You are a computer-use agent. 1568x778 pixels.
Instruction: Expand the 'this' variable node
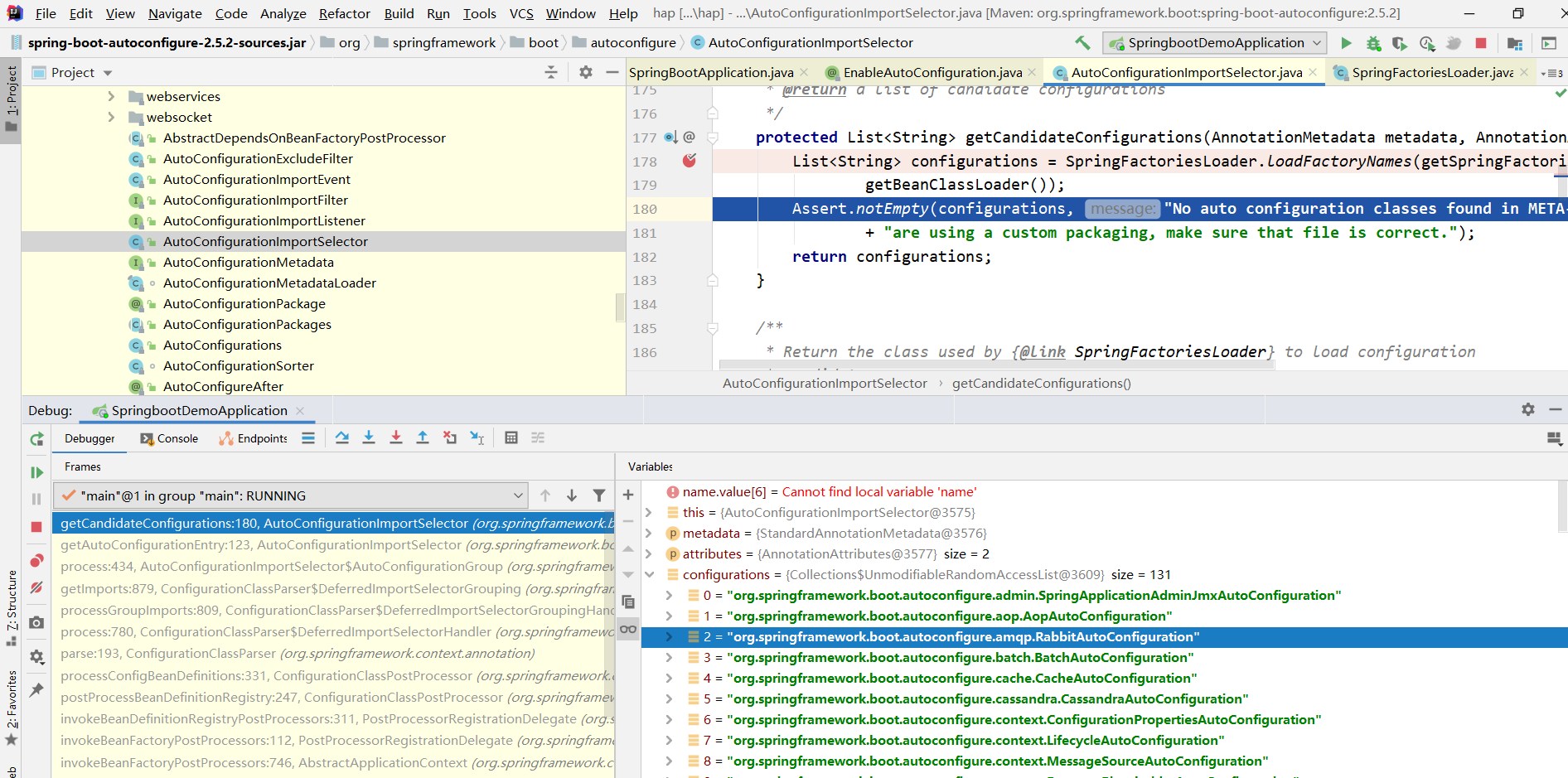(x=649, y=512)
